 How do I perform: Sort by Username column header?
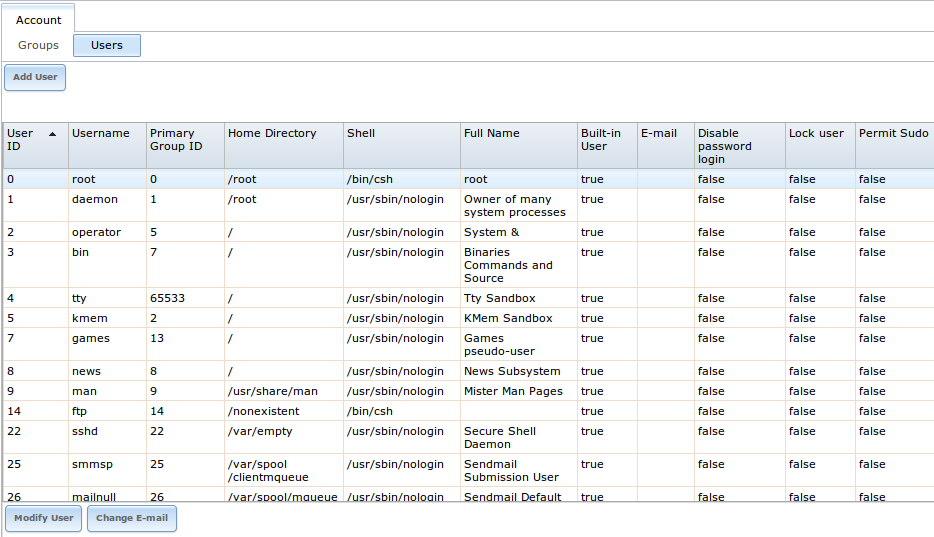click(101, 134)
